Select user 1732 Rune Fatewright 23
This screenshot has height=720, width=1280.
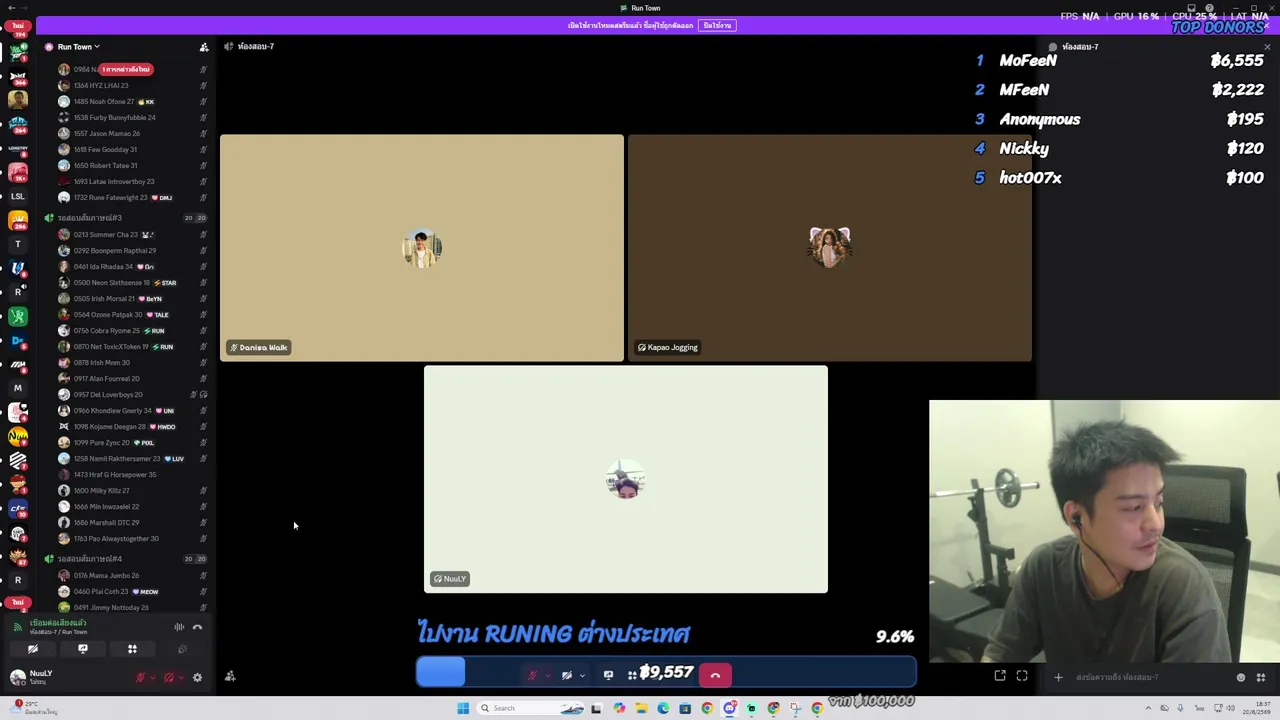[x=132, y=197]
